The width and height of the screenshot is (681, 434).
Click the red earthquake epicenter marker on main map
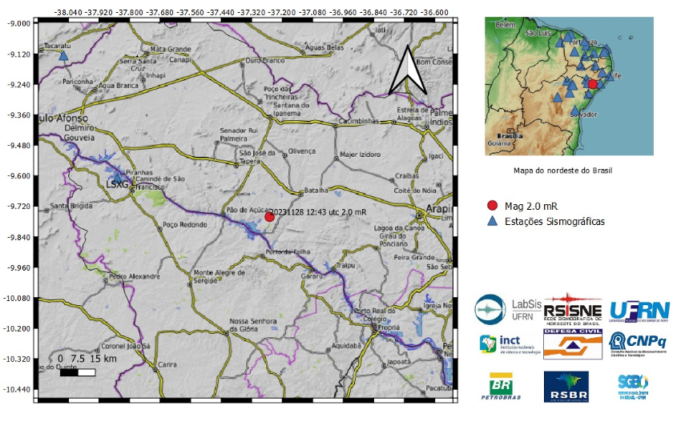[x=269, y=216]
